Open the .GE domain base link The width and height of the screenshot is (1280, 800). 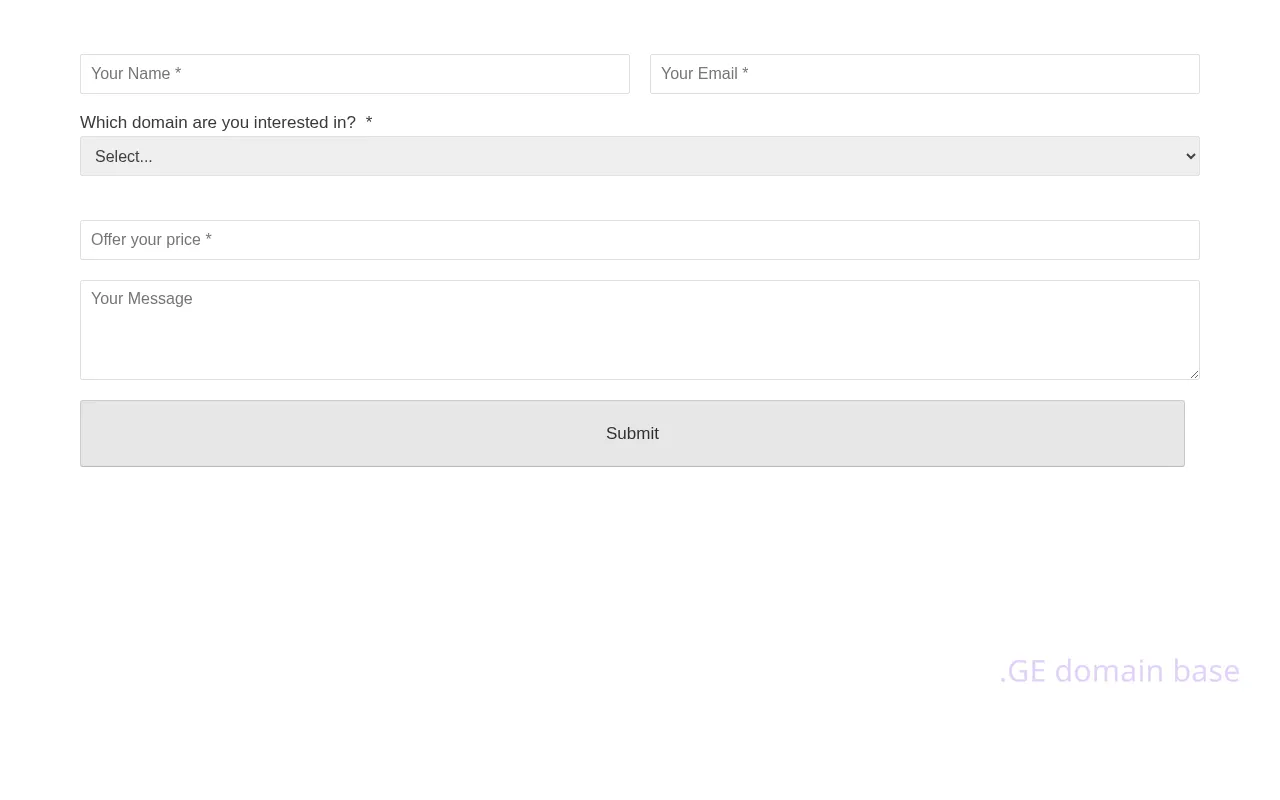1119,671
